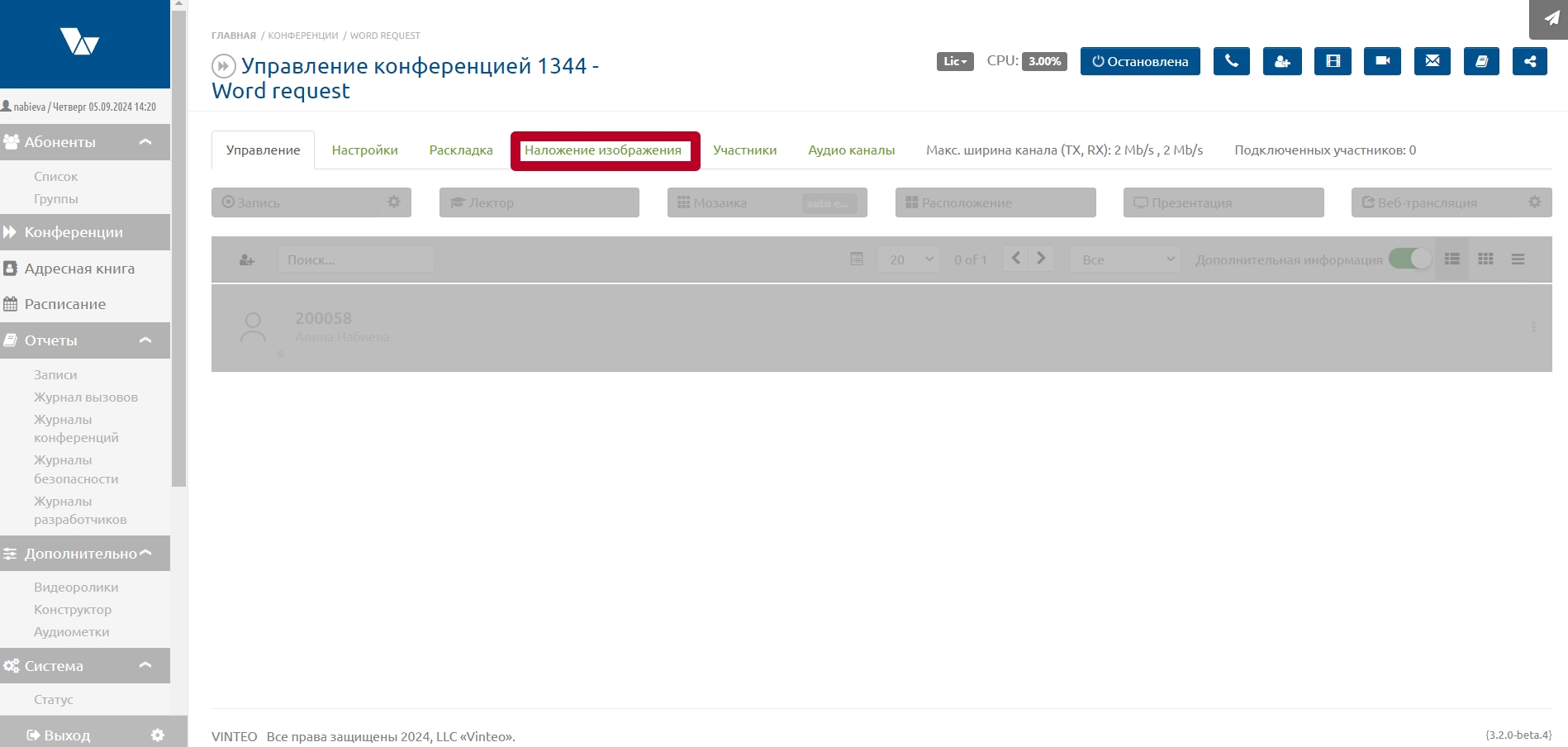Viewport: 1568px width, 747px height.
Task: Click the Лектор button
Action: coord(539,202)
